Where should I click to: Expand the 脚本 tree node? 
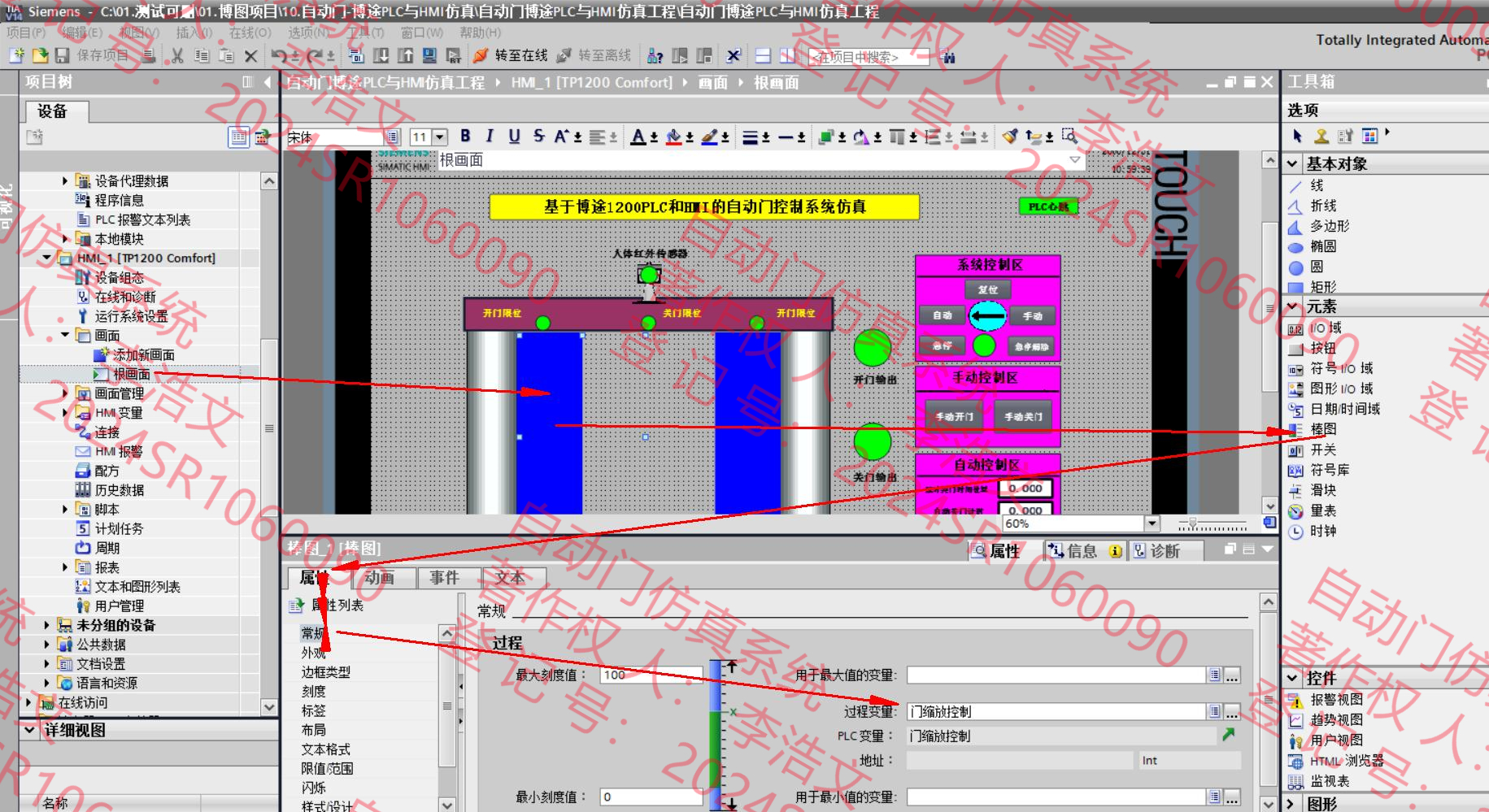pos(65,510)
